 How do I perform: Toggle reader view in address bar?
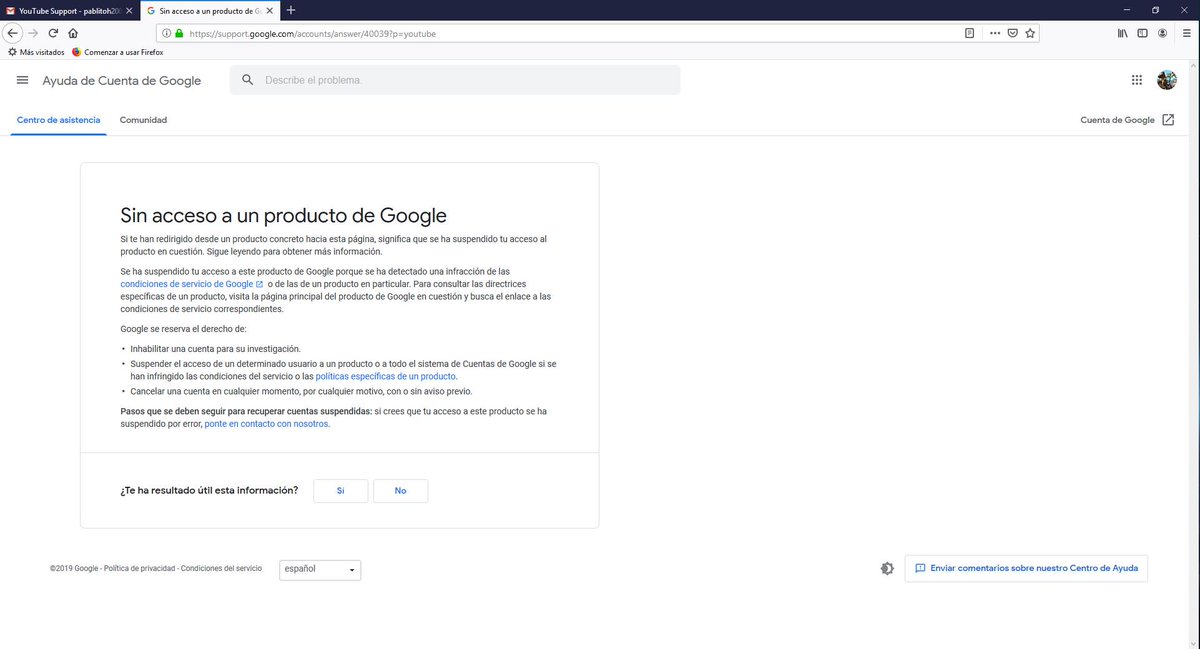pyautogui.click(x=969, y=33)
